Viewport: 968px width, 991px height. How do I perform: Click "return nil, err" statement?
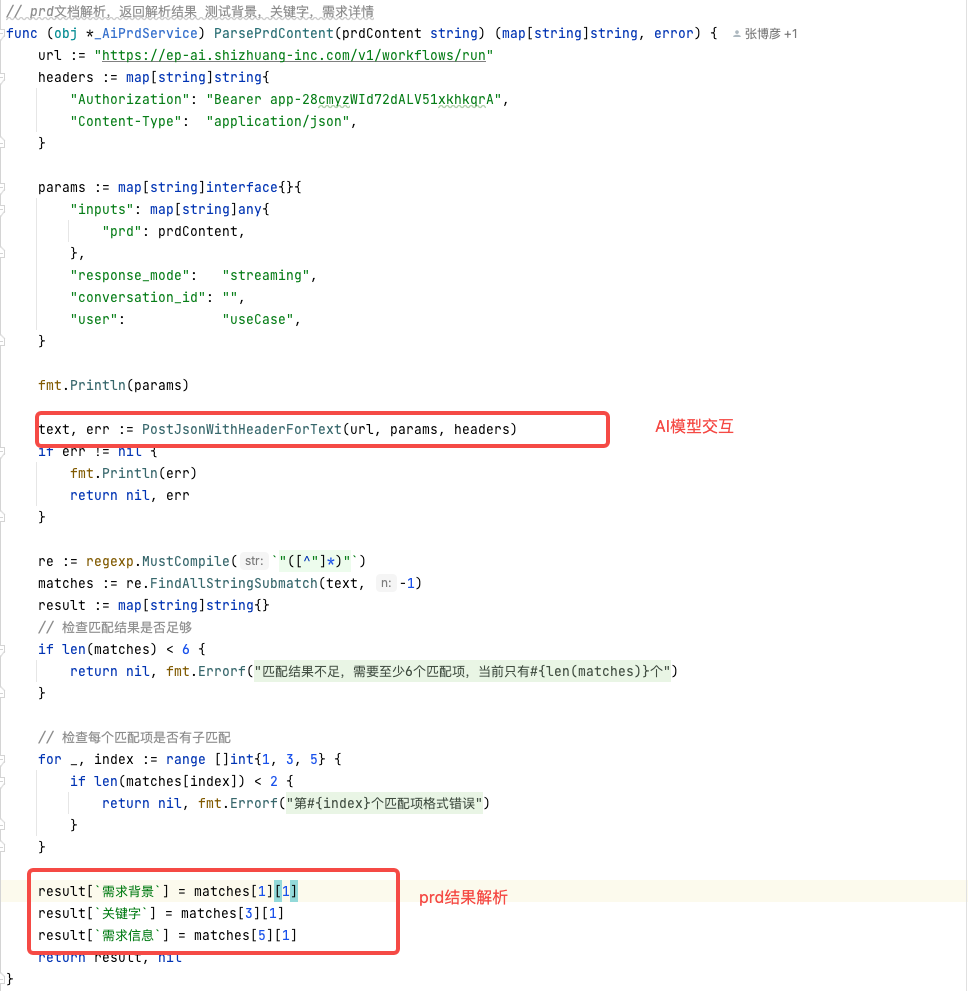point(130,496)
